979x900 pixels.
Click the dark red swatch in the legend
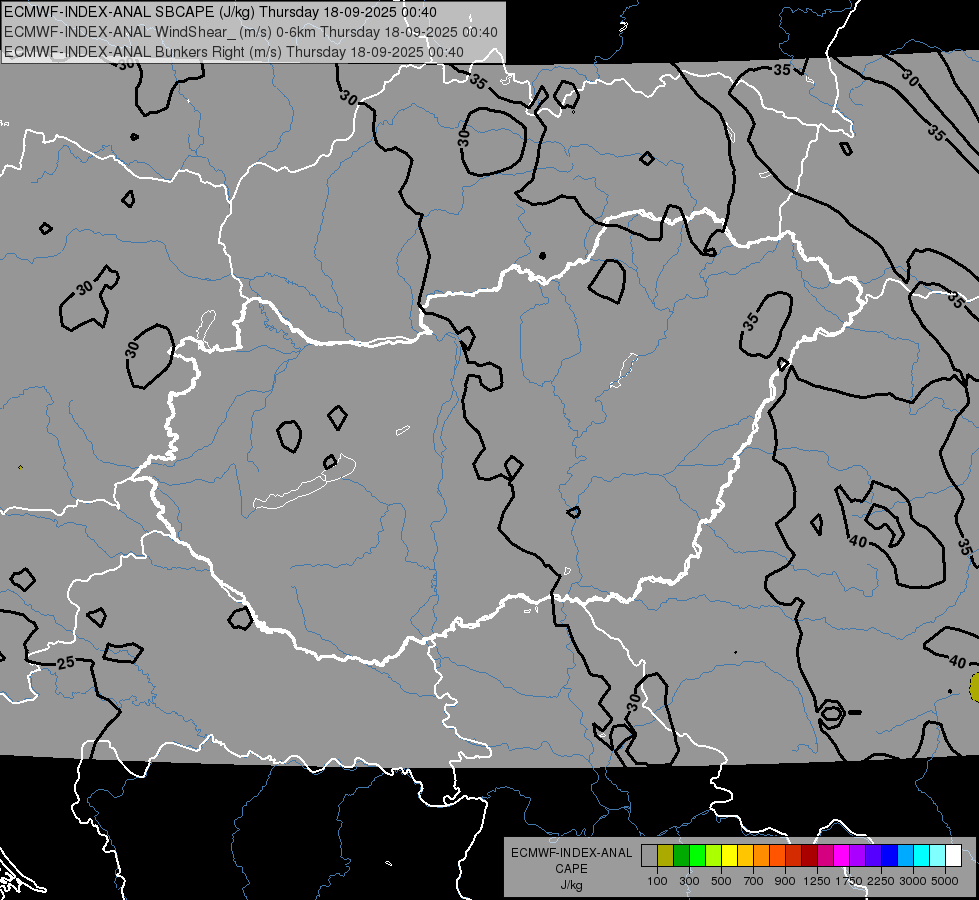click(809, 856)
